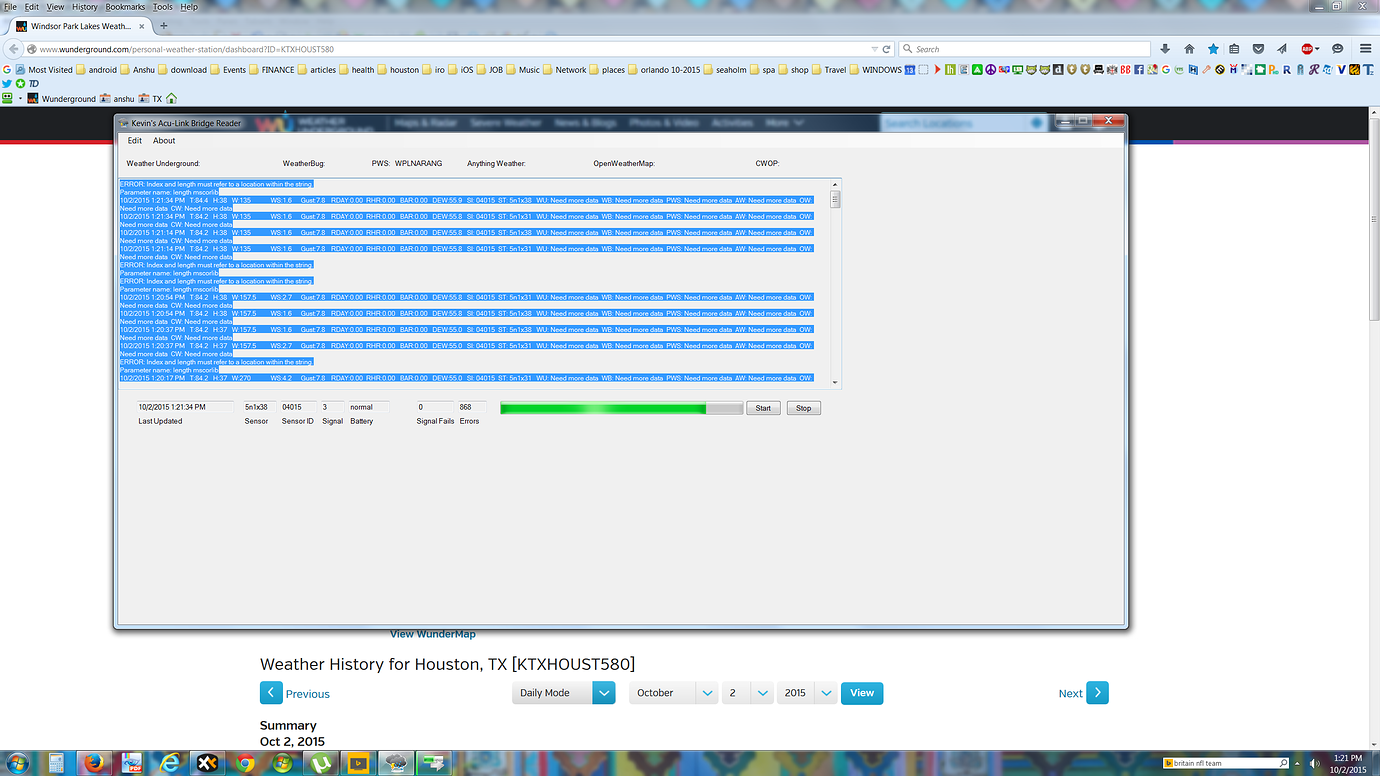Click the log pane vertical scrollbar thumb
Image resolution: width=1380 pixels, height=776 pixels.
(x=835, y=199)
